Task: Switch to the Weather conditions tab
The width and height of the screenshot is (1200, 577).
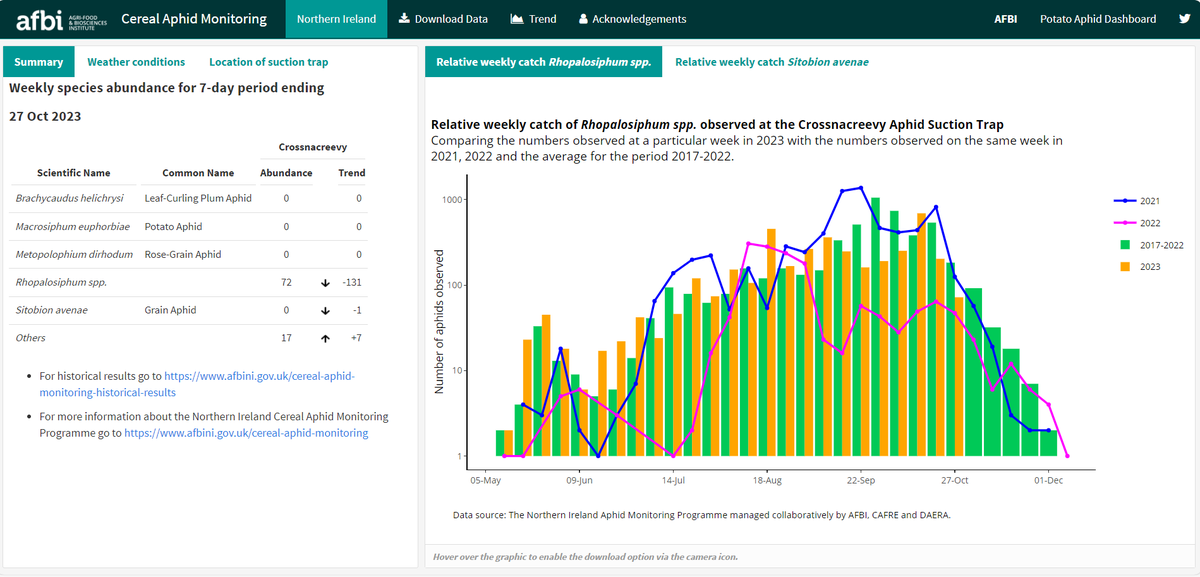Action: (x=136, y=61)
